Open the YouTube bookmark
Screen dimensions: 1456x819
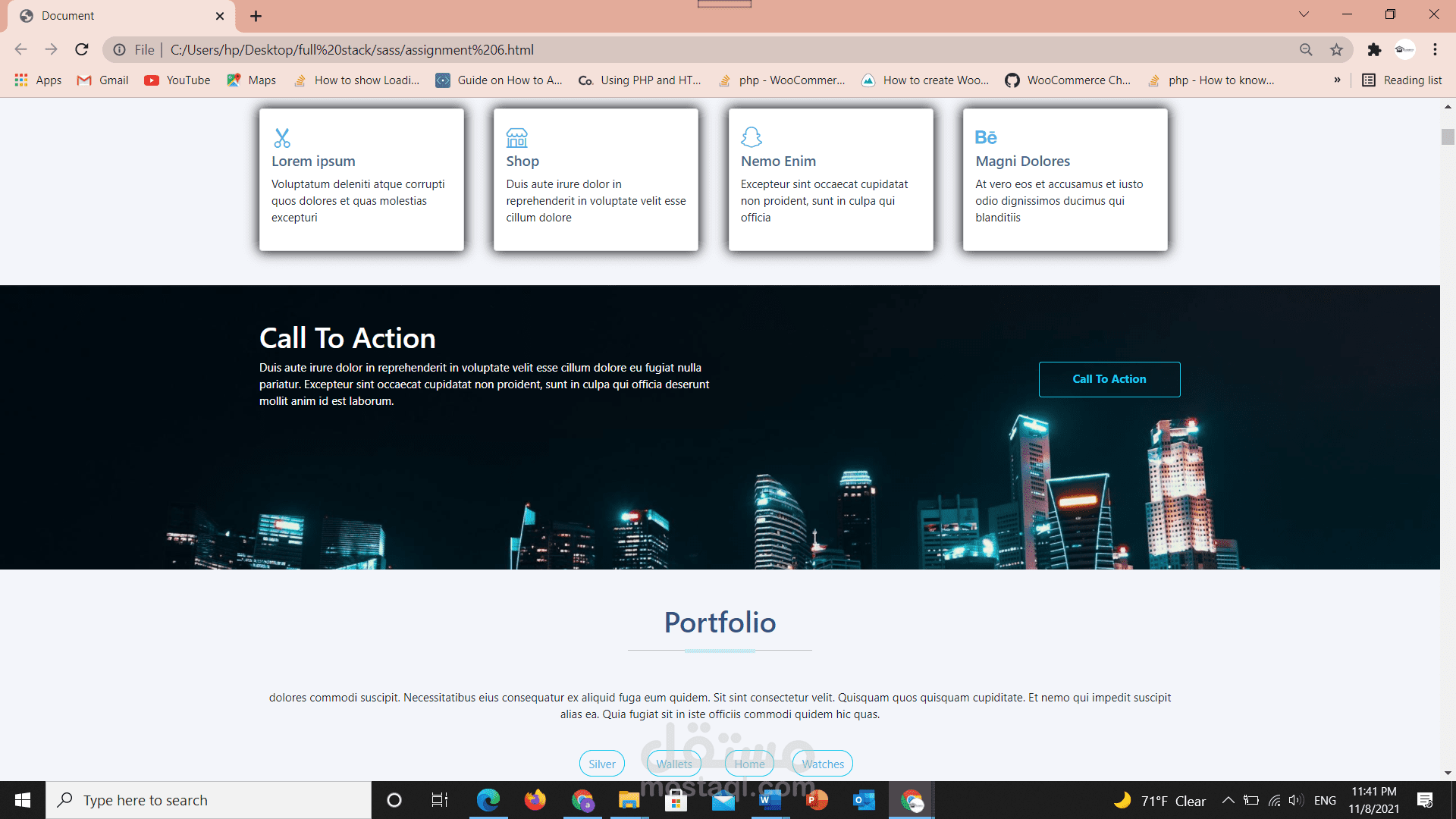(x=176, y=80)
